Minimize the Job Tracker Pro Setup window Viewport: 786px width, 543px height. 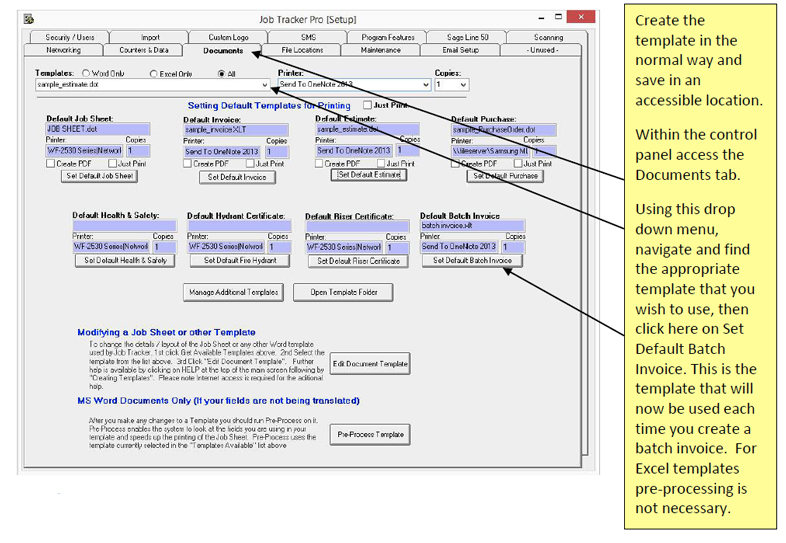(x=541, y=18)
